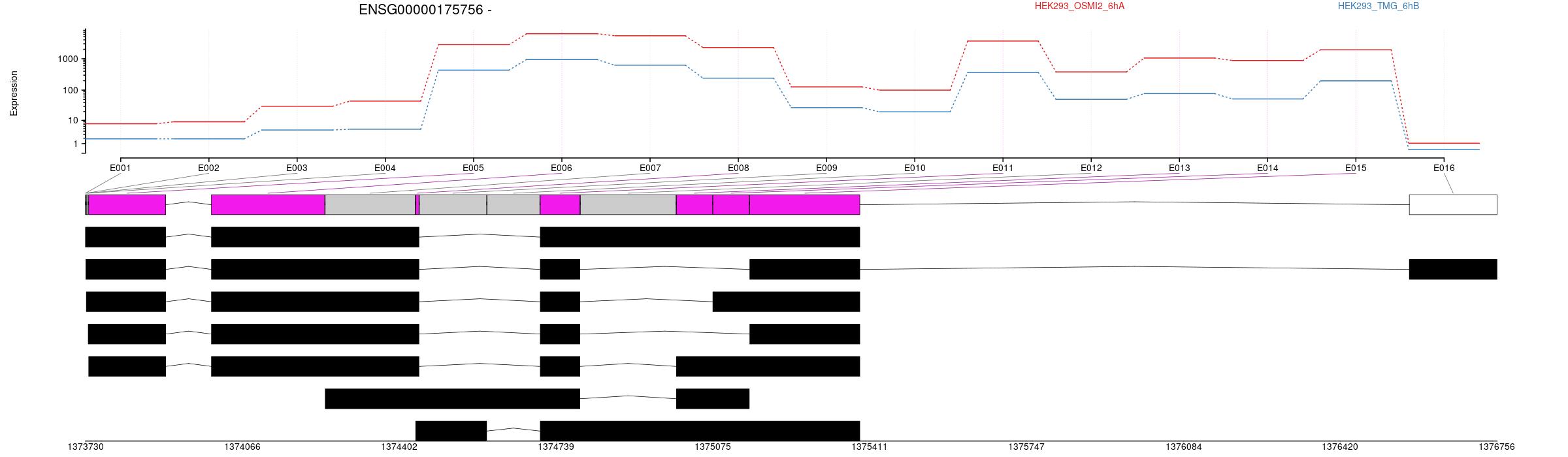Screen dimensions: 1568x457
Task: Click genomic coordinate 1376420
Action: coord(1340,447)
